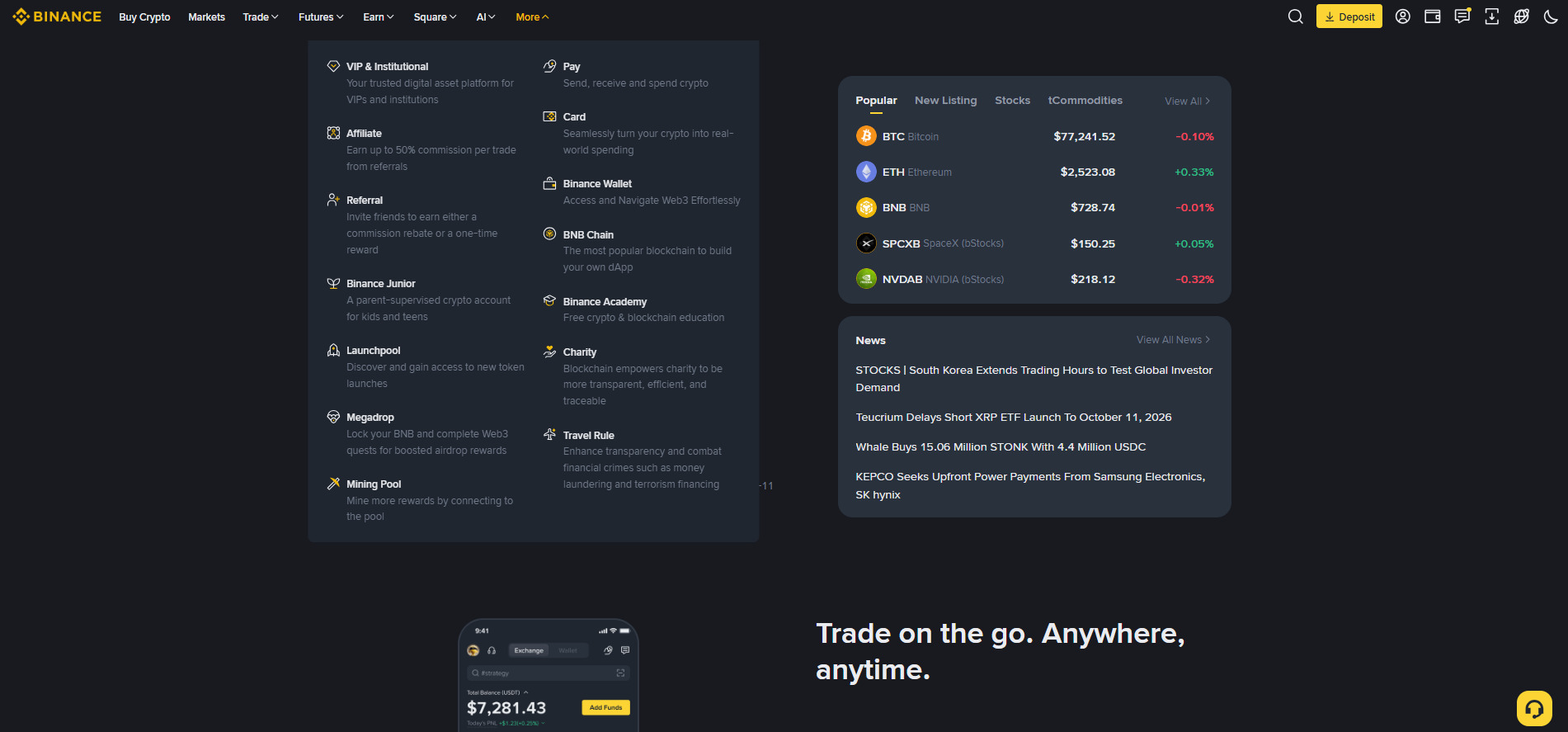This screenshot has height=732, width=1568.
Task: Switch to the Popular tab
Action: [876, 101]
